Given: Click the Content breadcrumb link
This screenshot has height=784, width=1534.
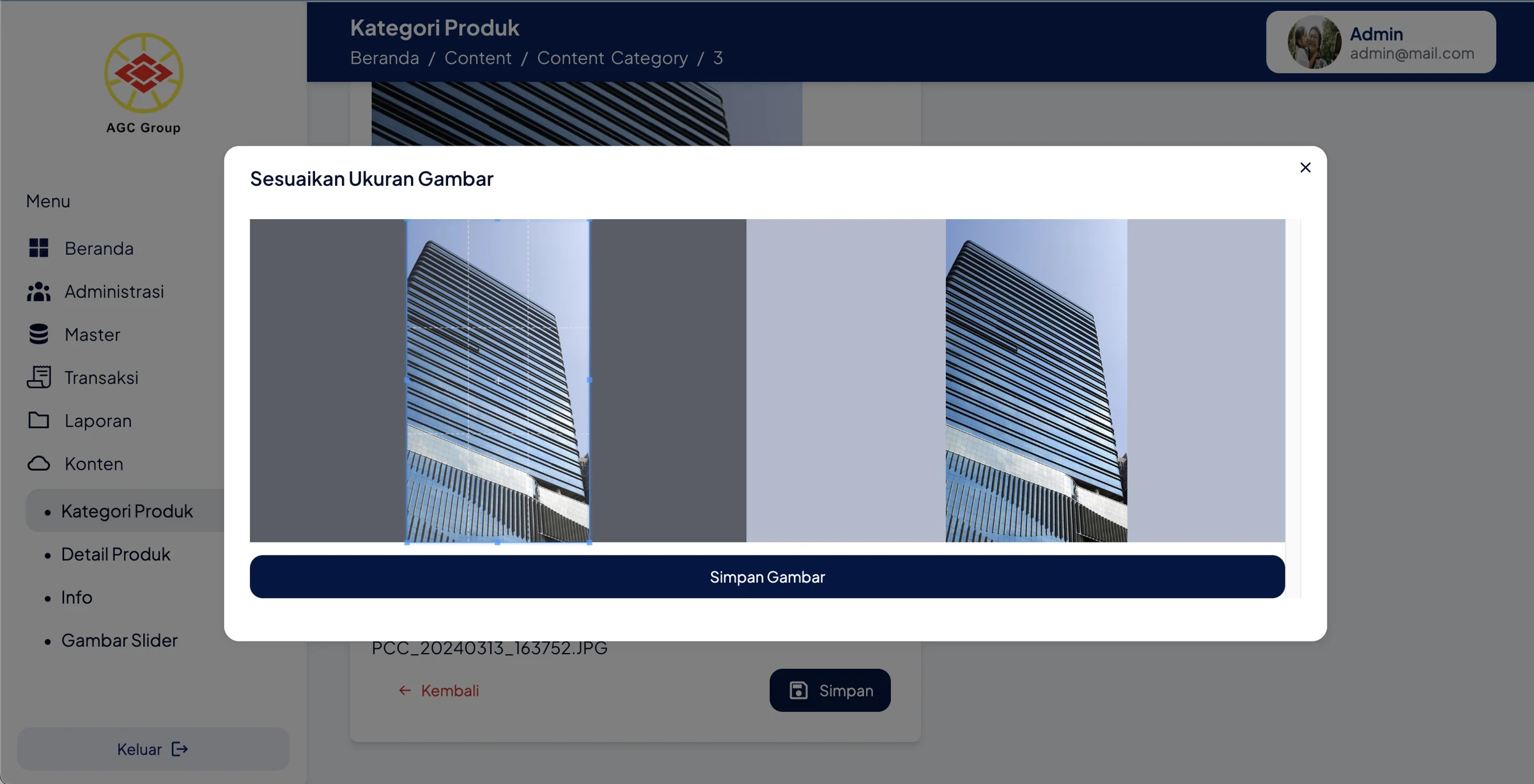Looking at the screenshot, I should (x=478, y=58).
